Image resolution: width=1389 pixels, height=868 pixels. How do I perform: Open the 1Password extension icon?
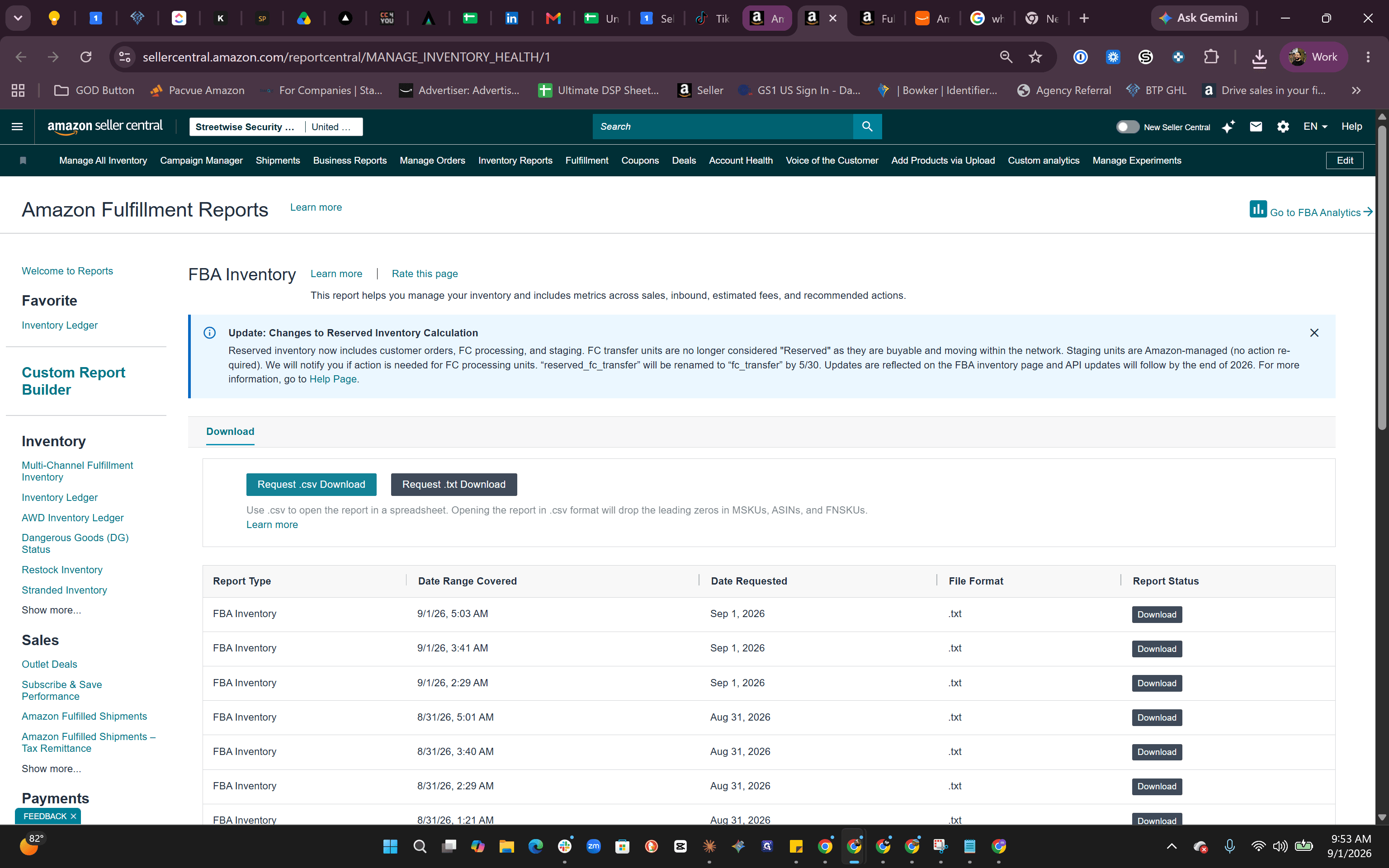[x=1080, y=57]
